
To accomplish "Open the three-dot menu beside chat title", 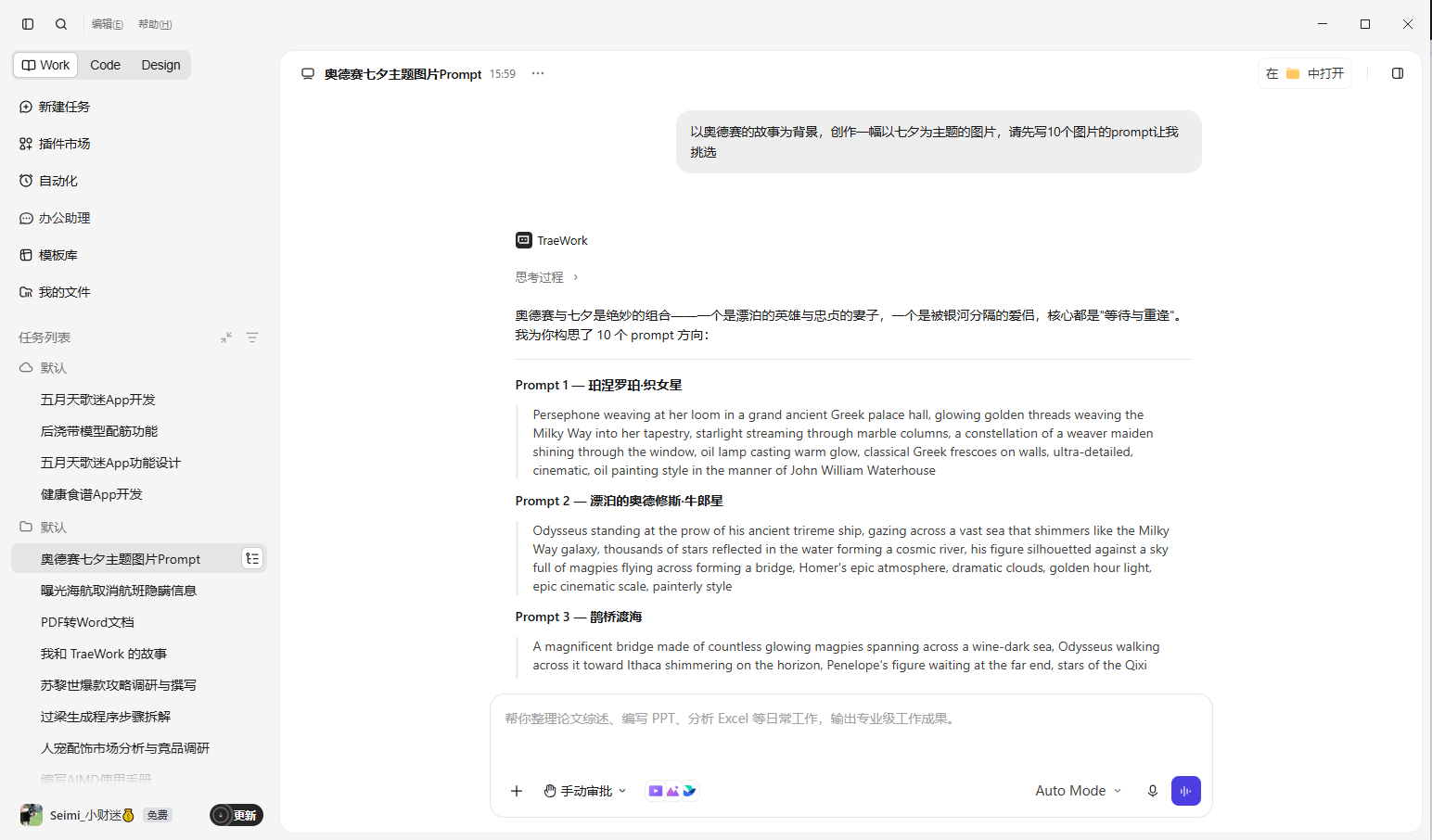I will coord(538,73).
